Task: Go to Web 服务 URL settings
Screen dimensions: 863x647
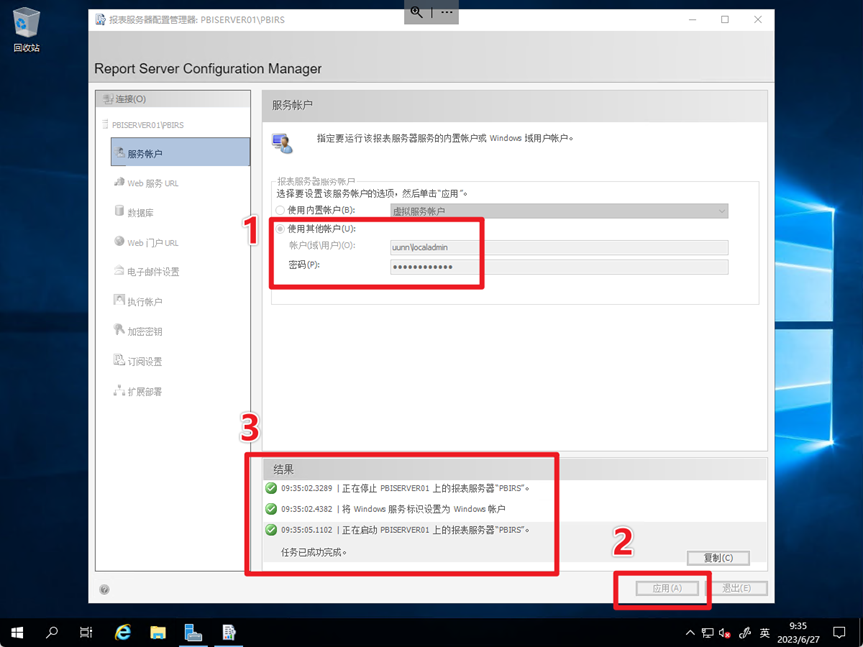Action: point(152,183)
